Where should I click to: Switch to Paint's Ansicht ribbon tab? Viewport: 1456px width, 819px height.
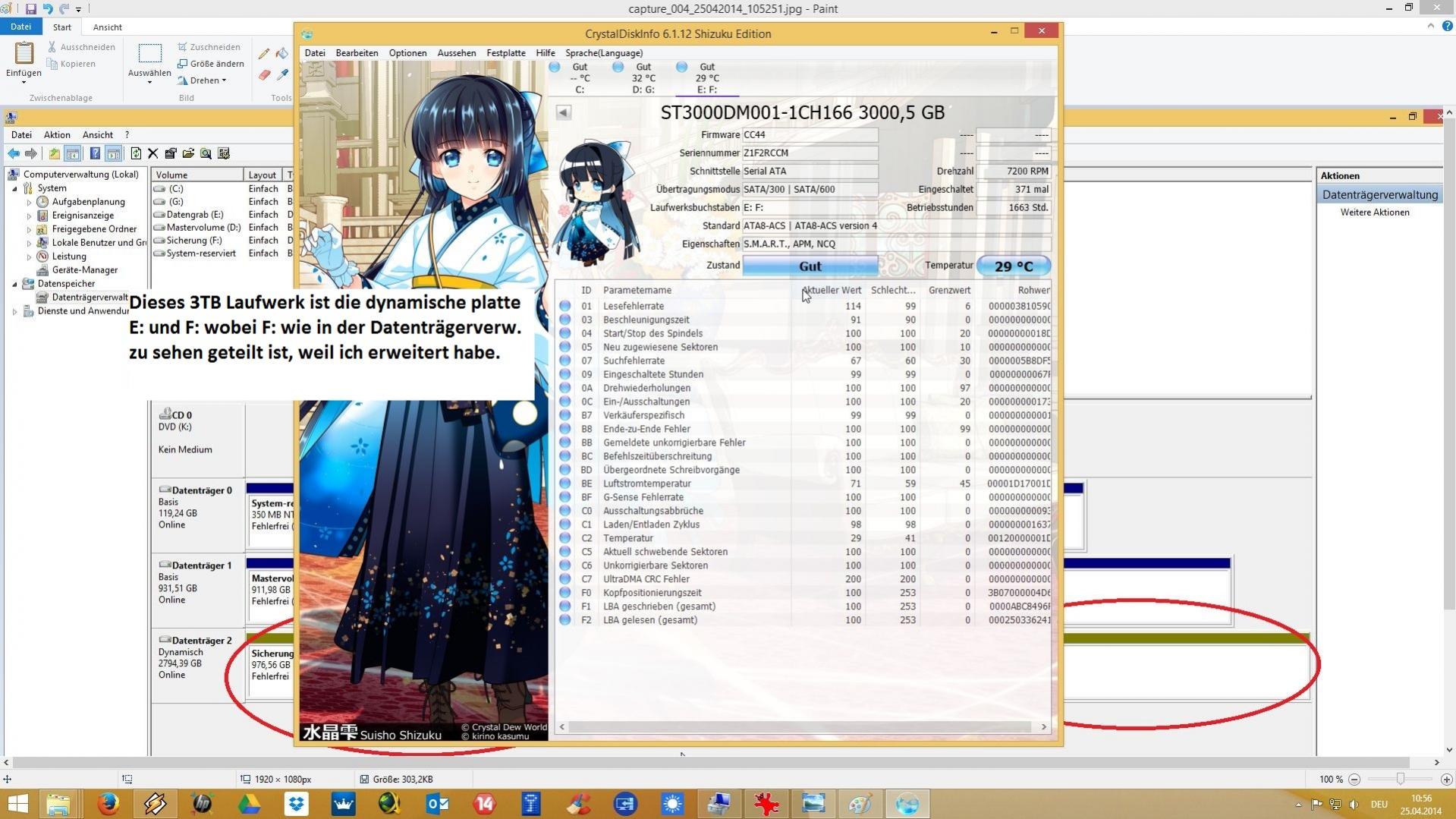click(x=107, y=27)
